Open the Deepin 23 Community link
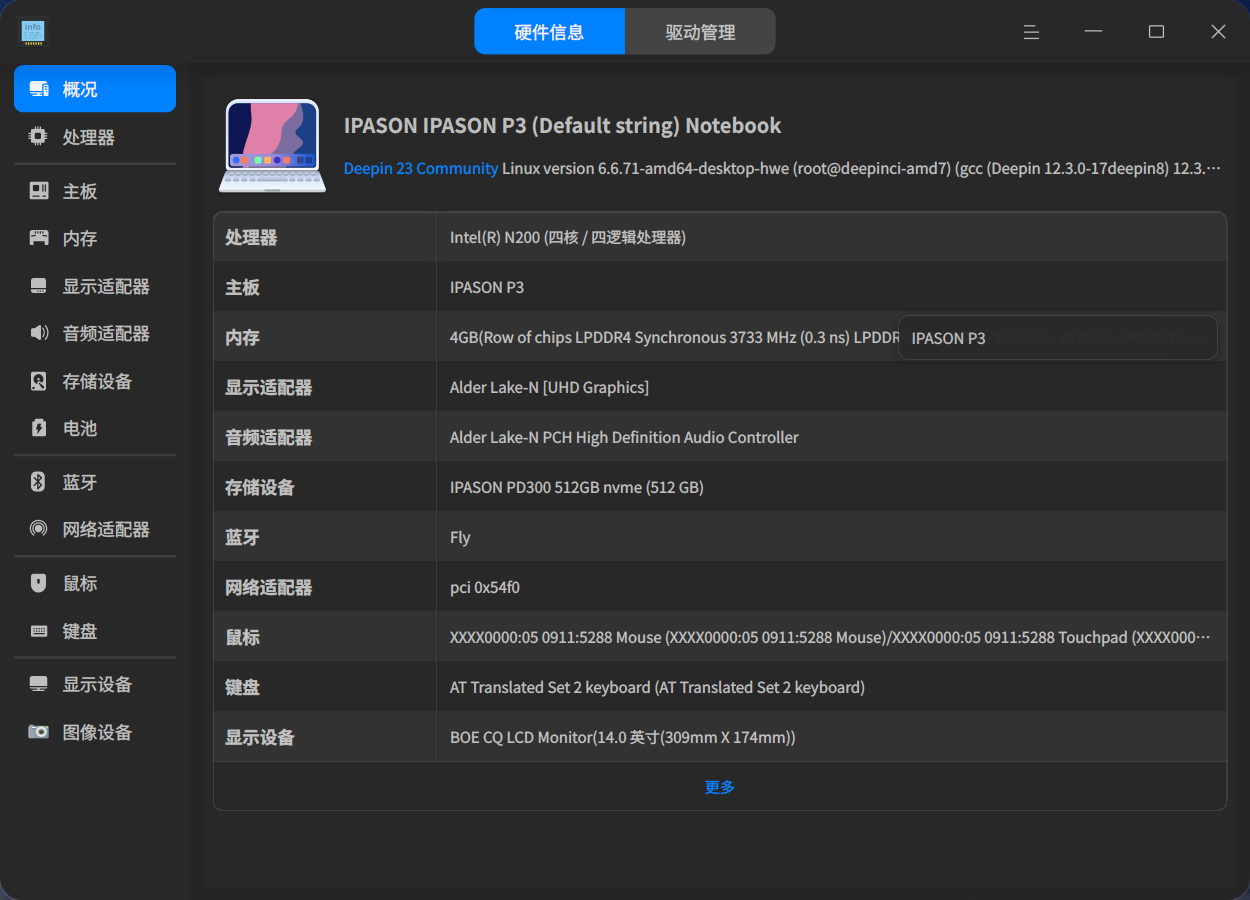This screenshot has width=1250, height=900. pyautogui.click(x=421, y=168)
